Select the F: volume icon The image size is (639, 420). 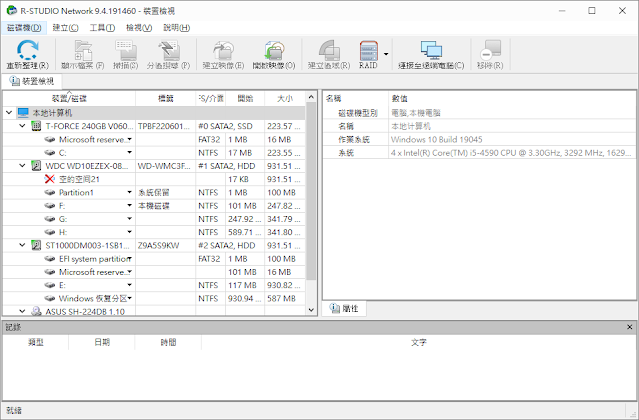50,205
